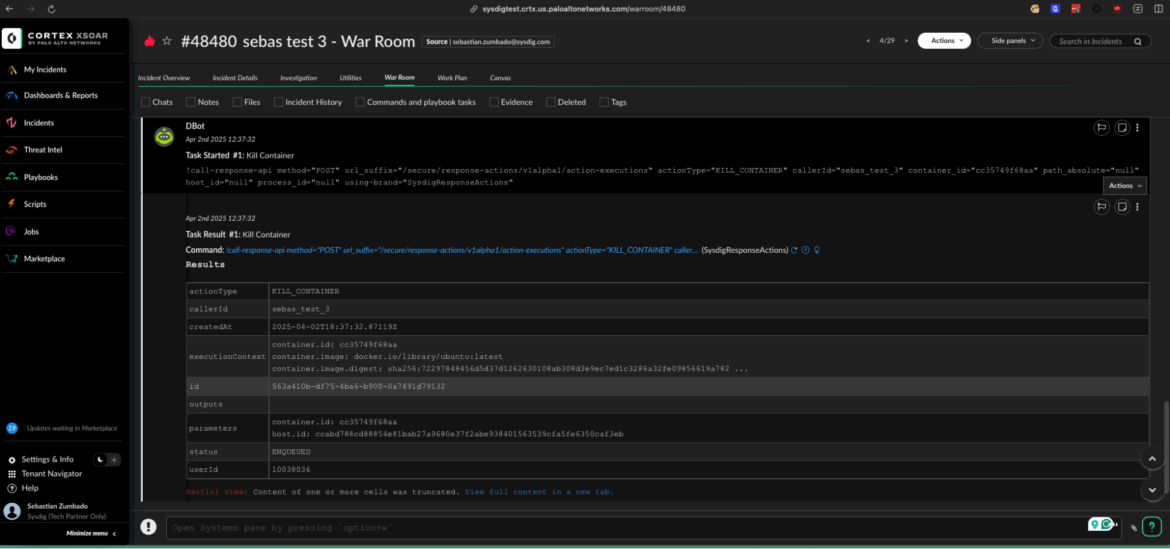This screenshot has width=1170, height=549.
Task: Click the alert exclamation icon beside command line
Action: tap(148, 527)
